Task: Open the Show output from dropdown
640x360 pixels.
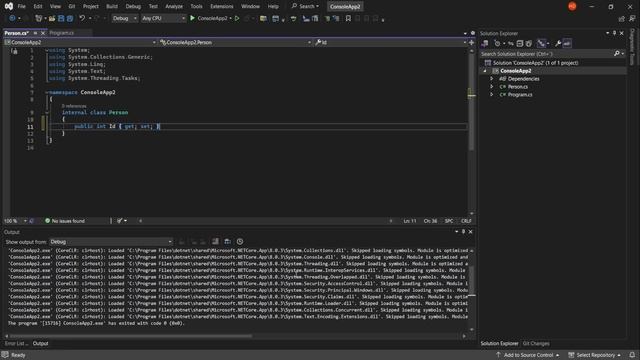Action: [111, 242]
